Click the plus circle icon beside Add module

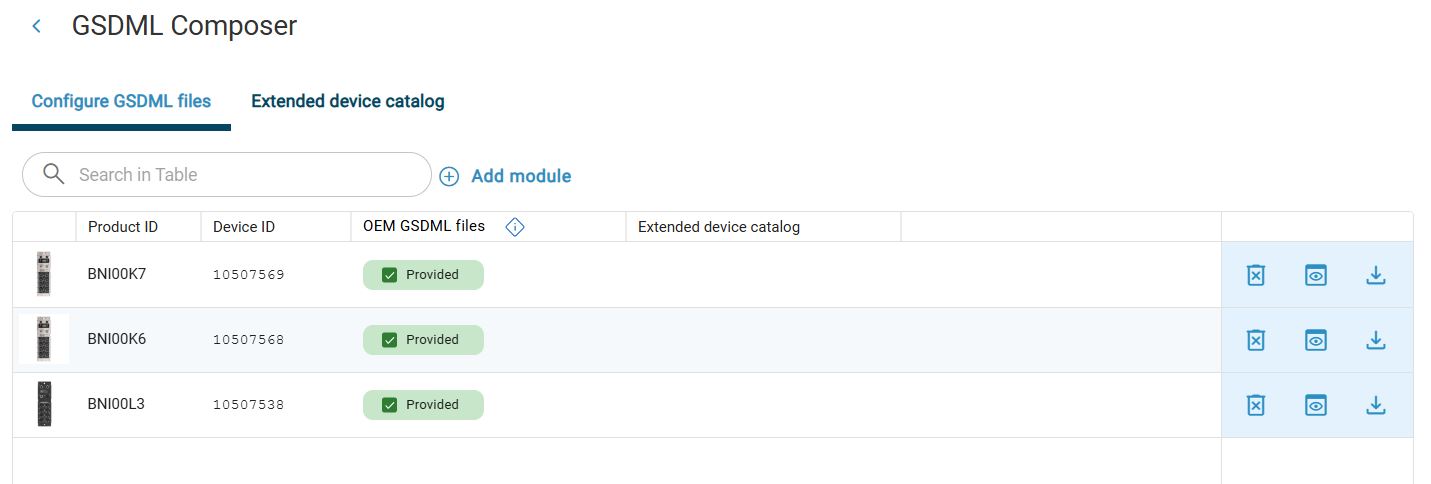coord(449,176)
